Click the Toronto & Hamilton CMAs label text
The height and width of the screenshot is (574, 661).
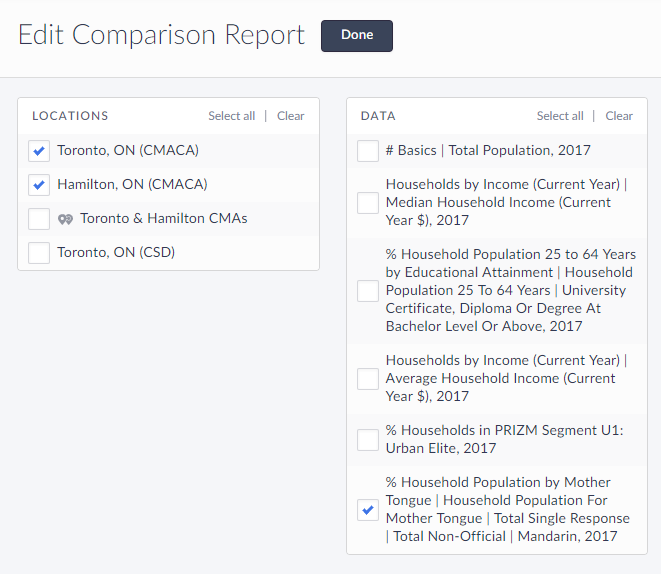164,219
